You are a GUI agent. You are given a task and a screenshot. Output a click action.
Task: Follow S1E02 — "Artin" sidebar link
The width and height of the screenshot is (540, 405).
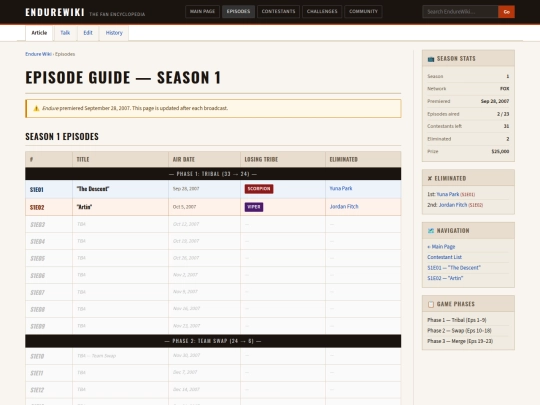pos(445,278)
